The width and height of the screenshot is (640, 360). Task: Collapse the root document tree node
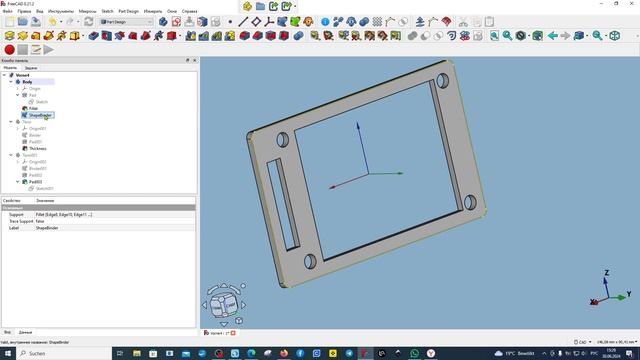[4, 75]
